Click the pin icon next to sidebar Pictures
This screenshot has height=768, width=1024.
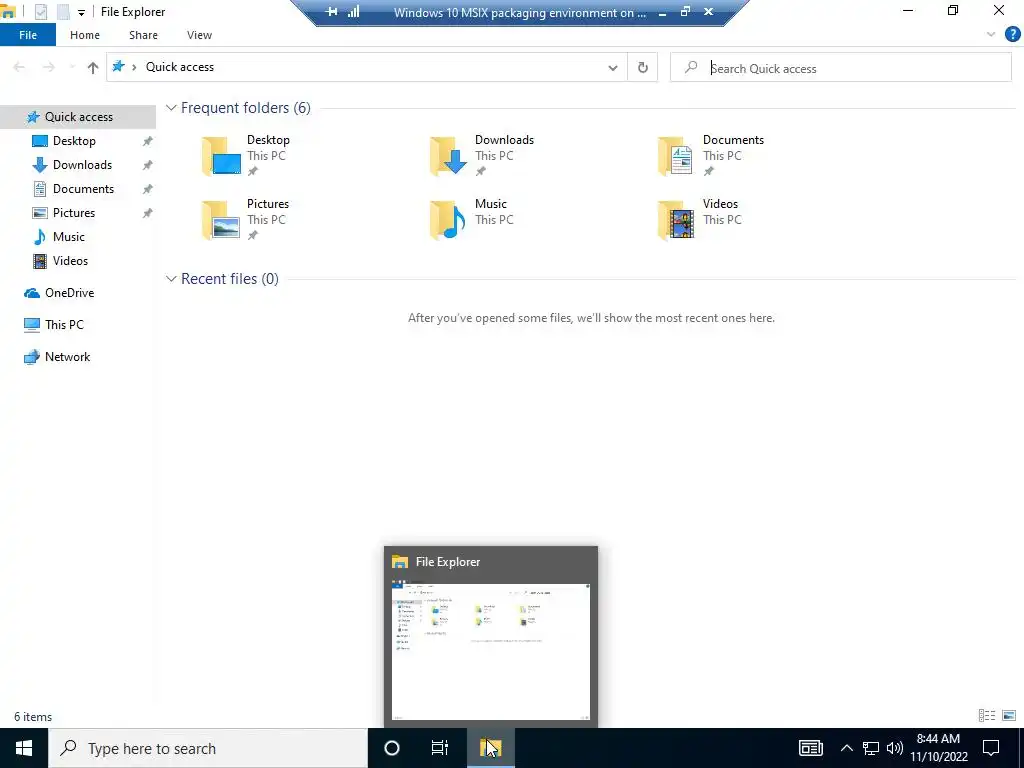(x=148, y=213)
